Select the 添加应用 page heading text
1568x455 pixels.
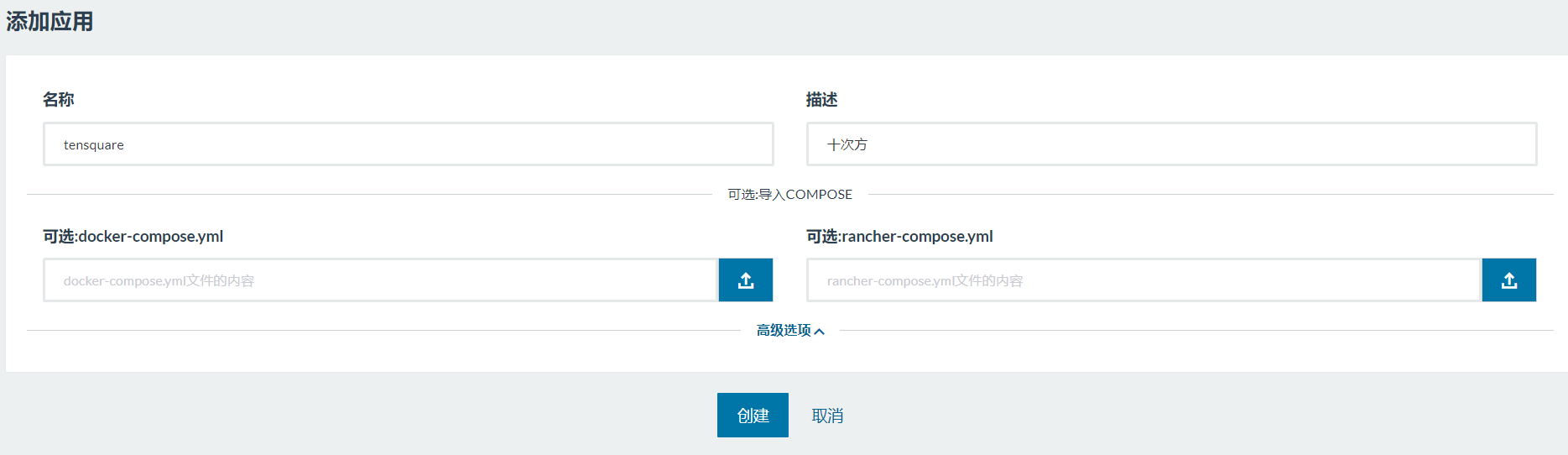49,21
